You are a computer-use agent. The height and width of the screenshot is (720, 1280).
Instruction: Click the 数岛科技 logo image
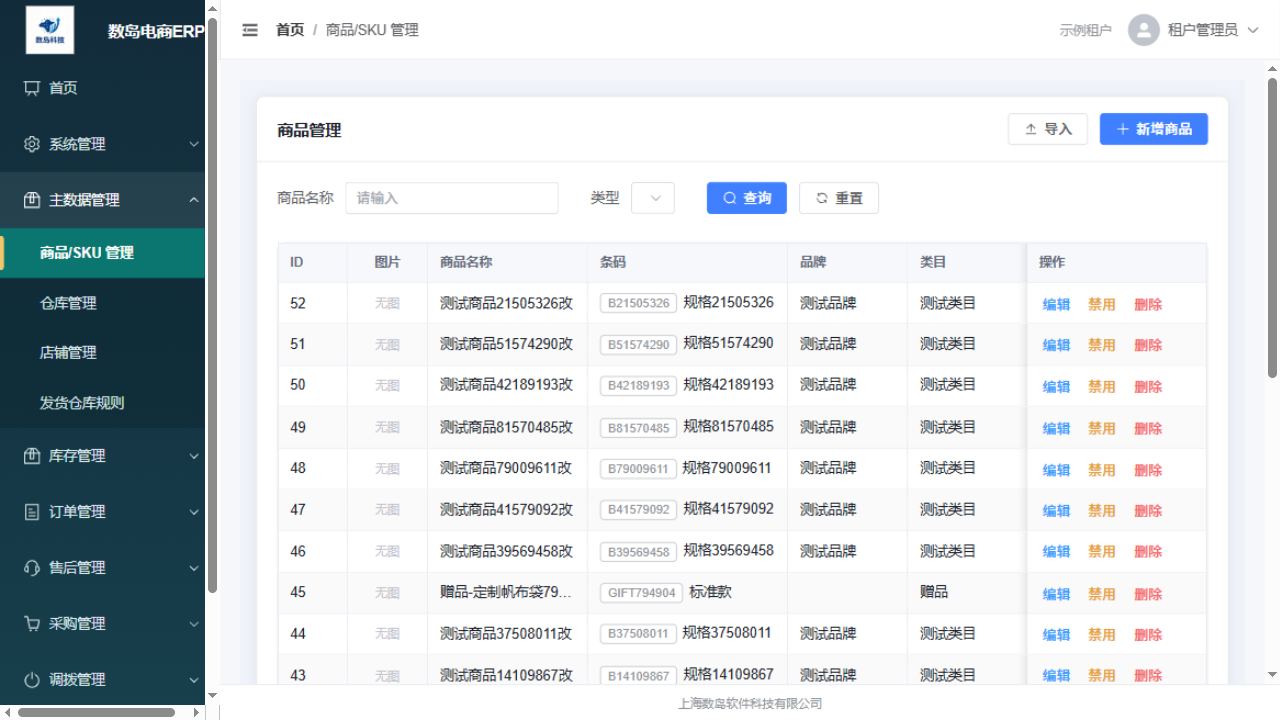coord(50,30)
